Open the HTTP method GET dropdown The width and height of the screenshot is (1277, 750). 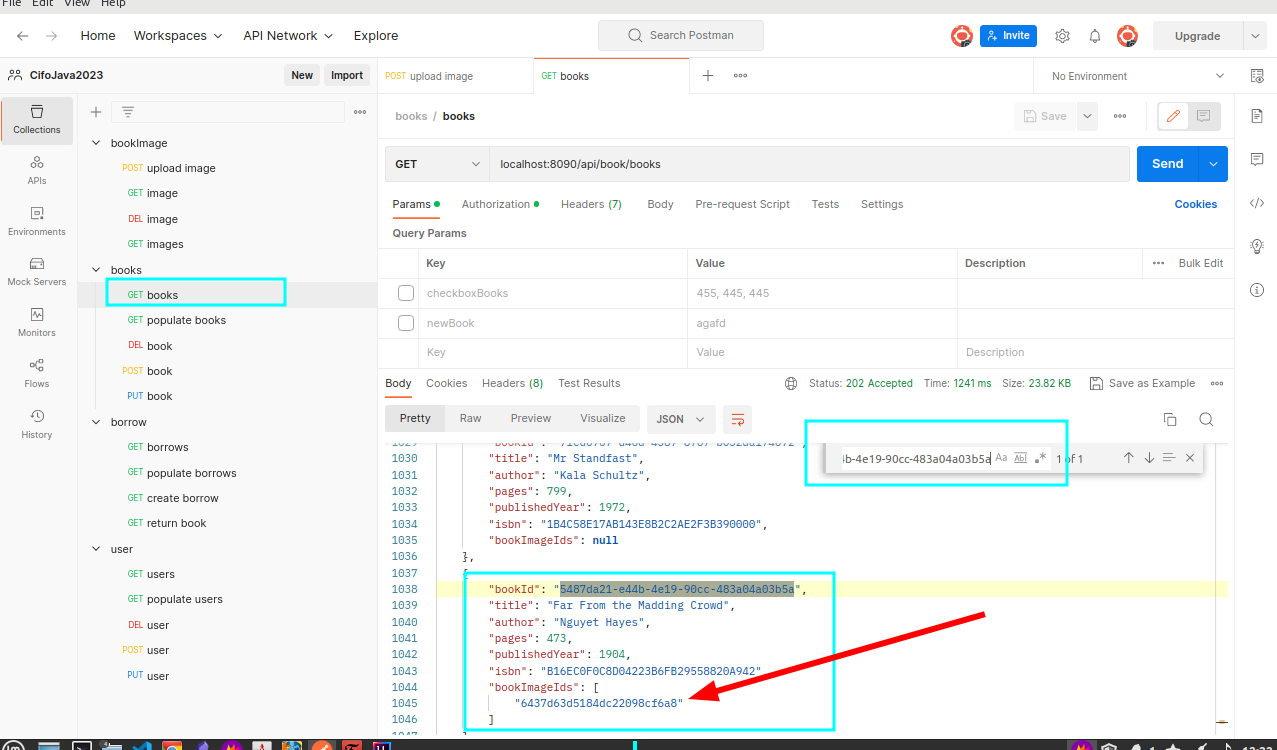point(437,164)
